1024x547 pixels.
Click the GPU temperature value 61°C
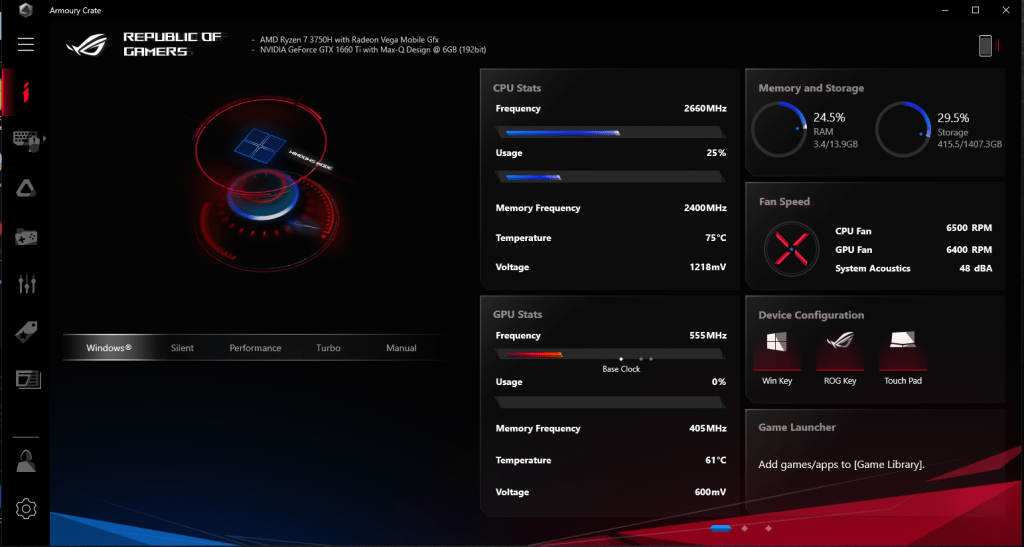pyautogui.click(x=716, y=460)
